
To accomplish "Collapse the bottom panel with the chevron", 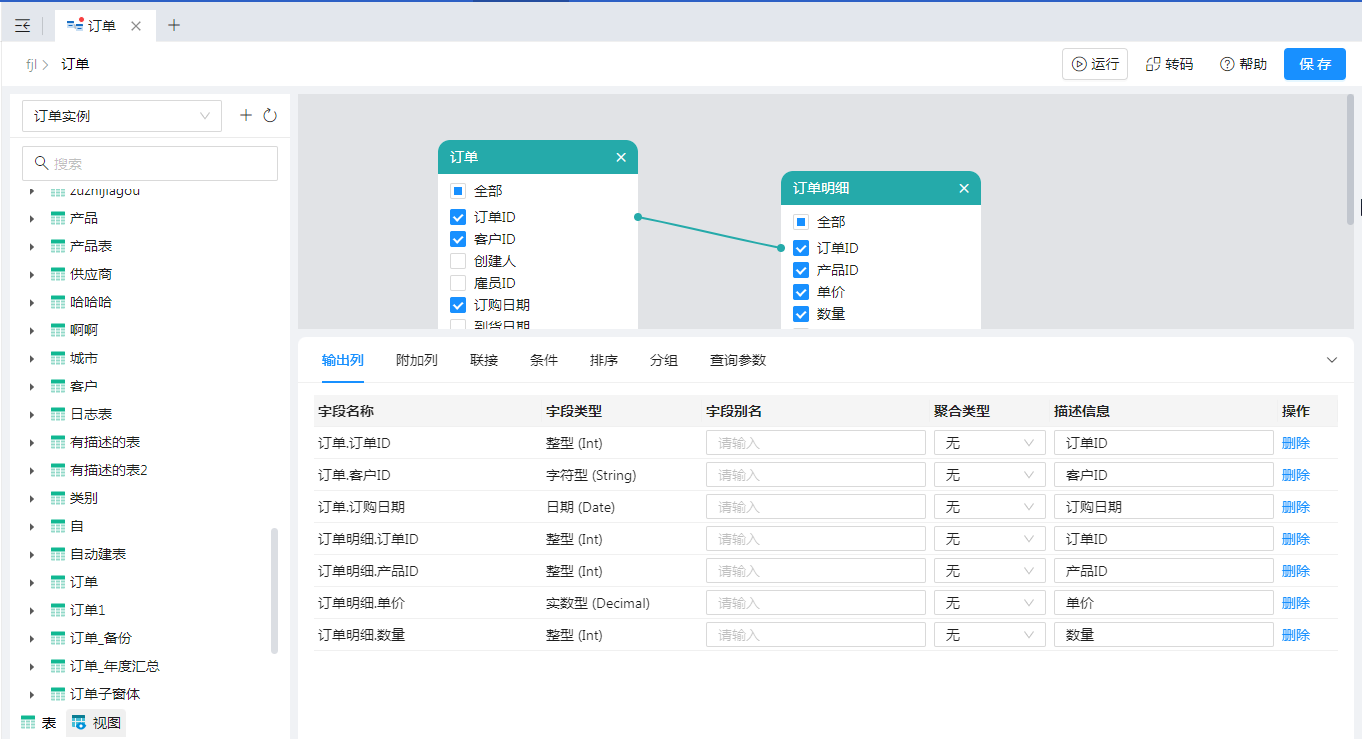I will [1331, 360].
